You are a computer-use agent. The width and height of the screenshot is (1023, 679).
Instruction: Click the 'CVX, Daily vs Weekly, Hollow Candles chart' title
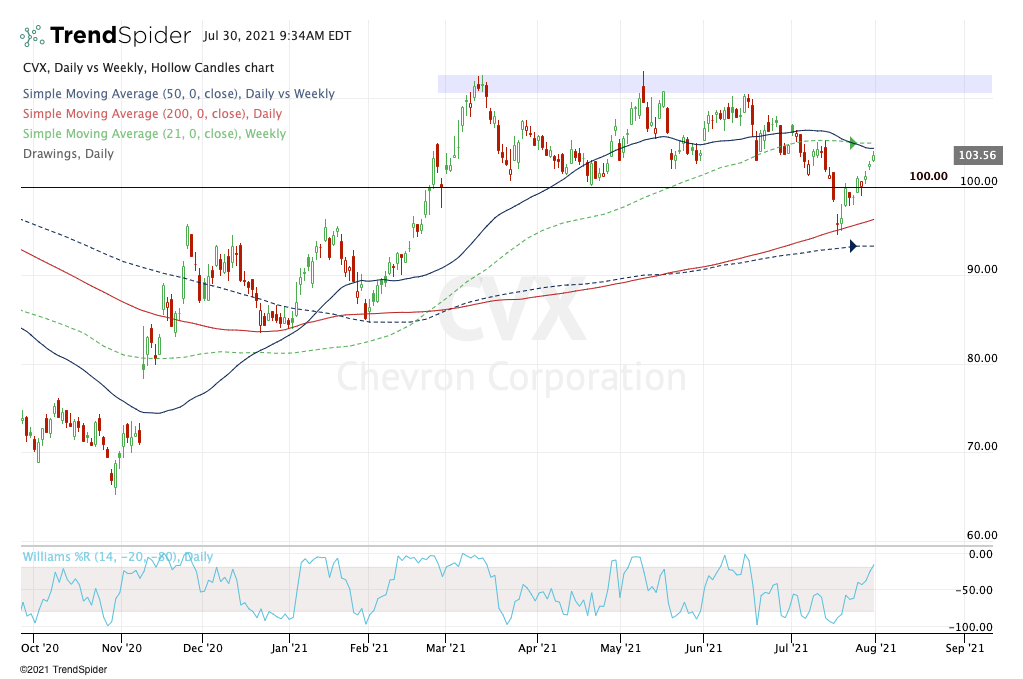click(x=148, y=68)
